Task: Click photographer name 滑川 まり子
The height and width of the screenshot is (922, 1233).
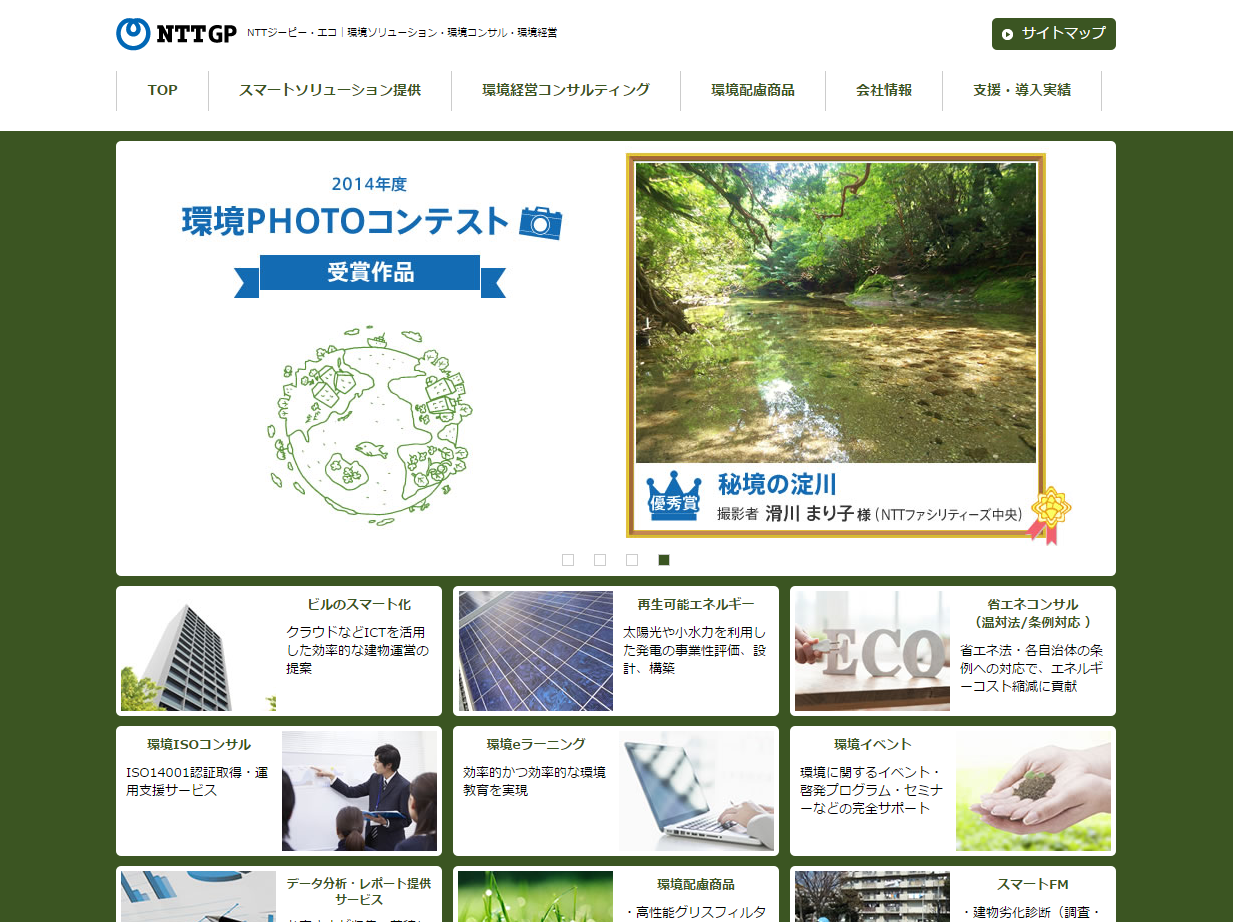Action: pyautogui.click(x=810, y=514)
